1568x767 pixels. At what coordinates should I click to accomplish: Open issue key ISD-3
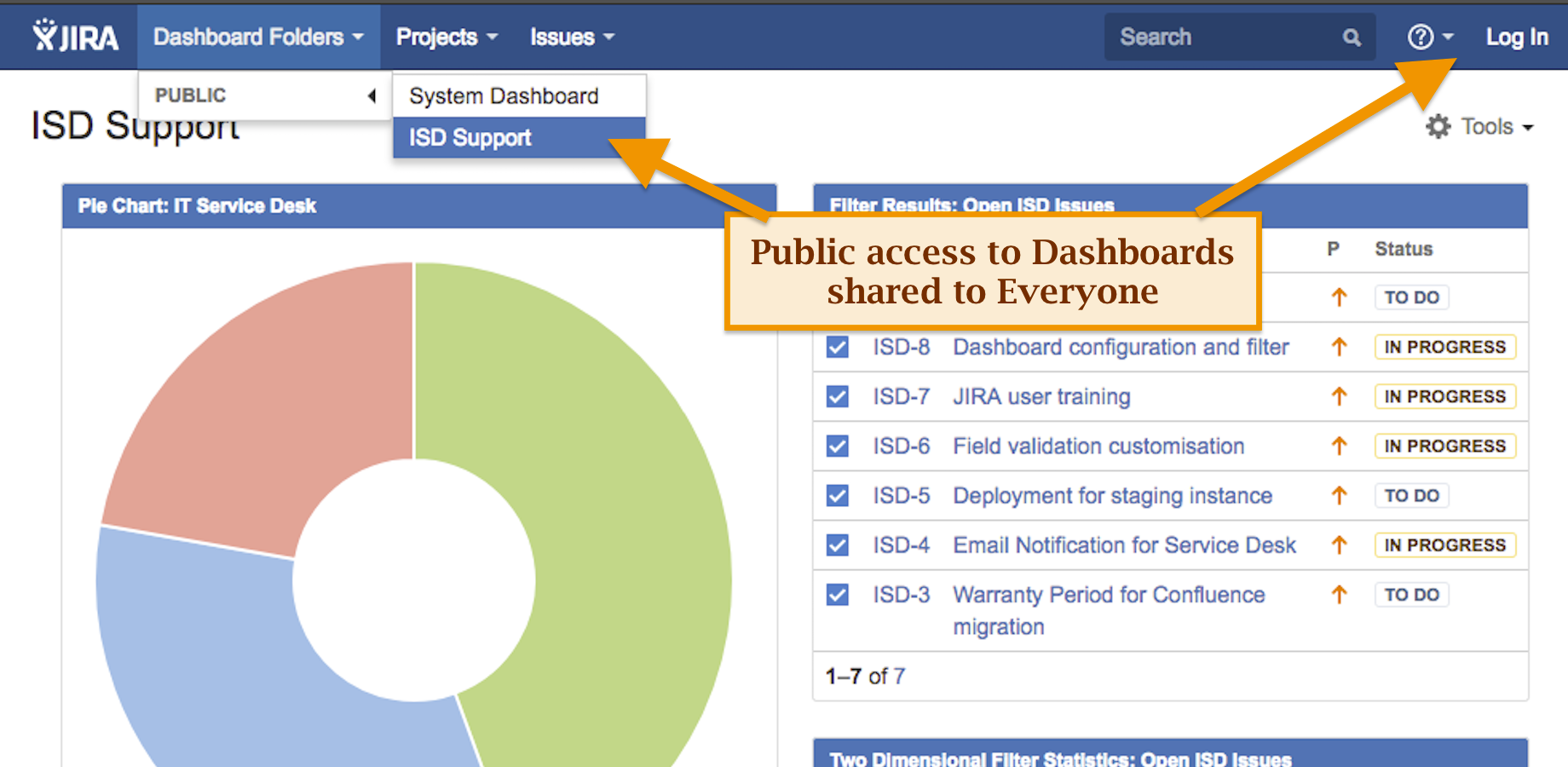(x=901, y=594)
